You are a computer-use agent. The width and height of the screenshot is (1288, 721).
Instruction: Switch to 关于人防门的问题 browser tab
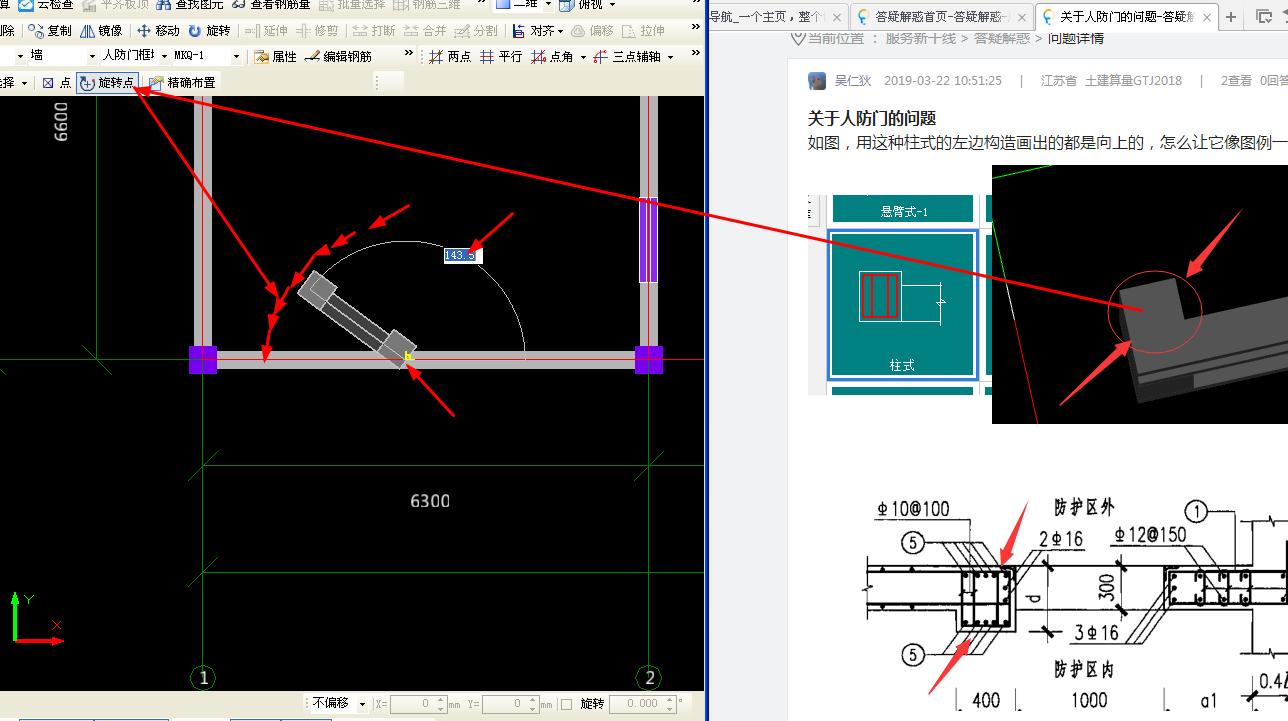pos(1128,17)
